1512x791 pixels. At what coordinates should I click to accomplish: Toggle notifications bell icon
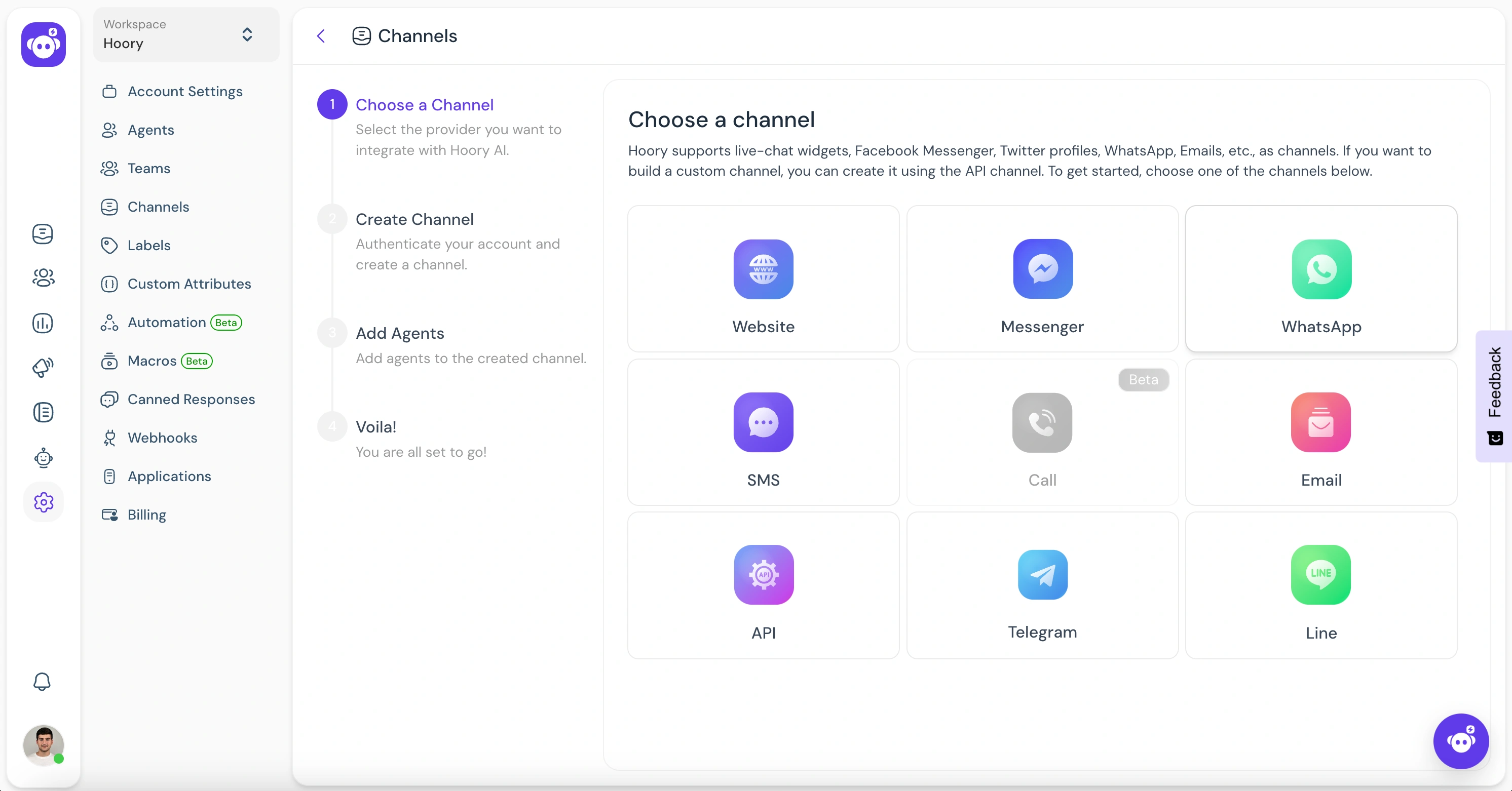(x=42, y=681)
